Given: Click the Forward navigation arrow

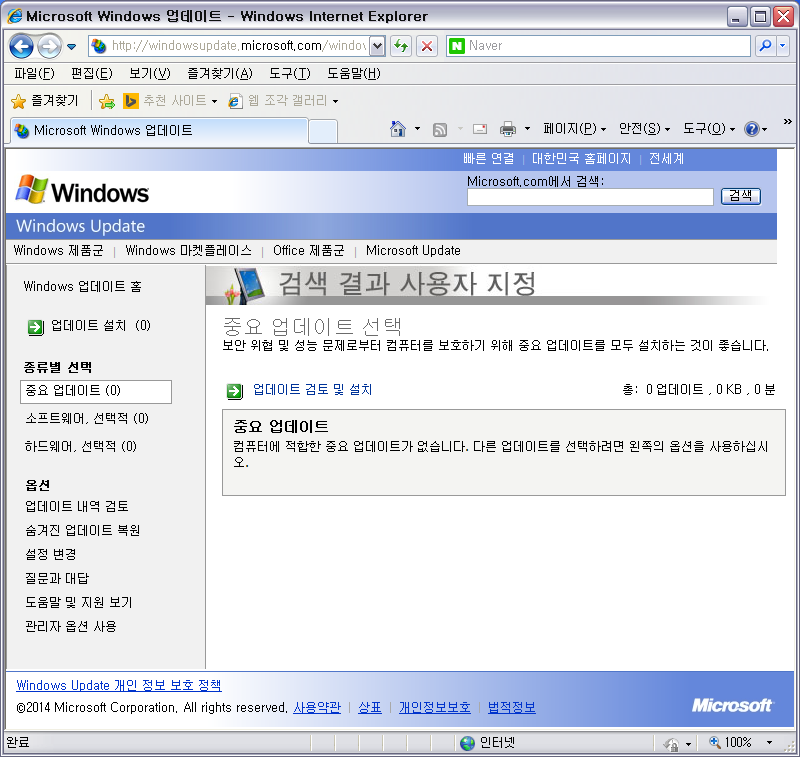Looking at the screenshot, I should pos(49,46).
